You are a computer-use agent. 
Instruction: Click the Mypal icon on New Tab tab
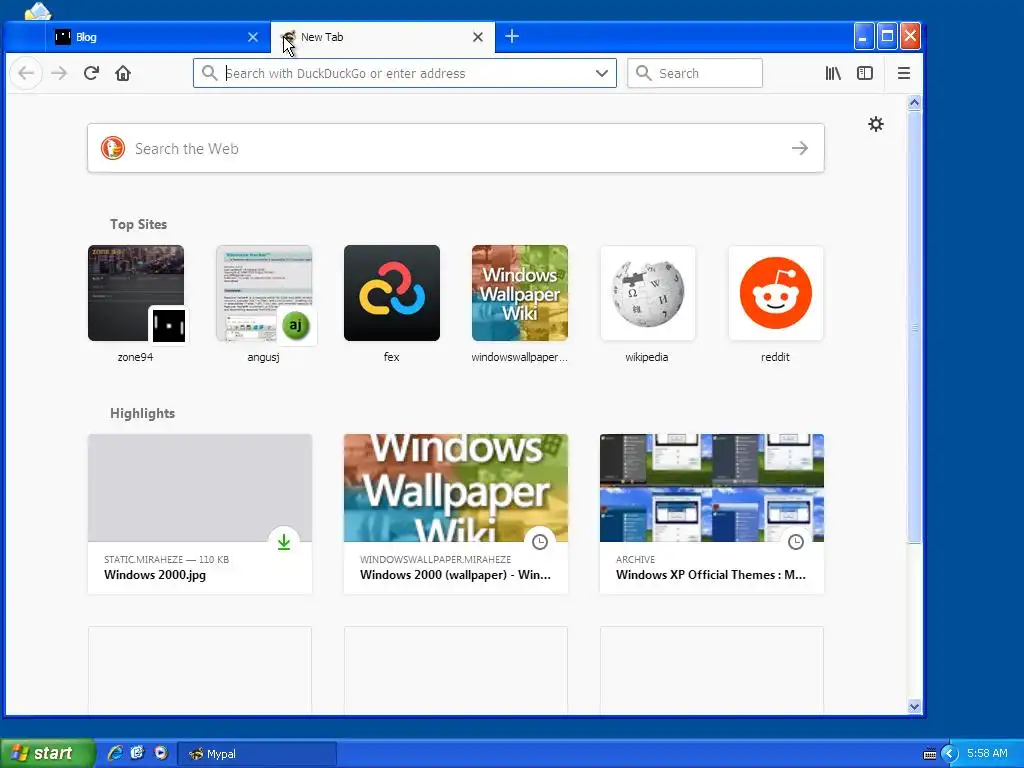coord(288,37)
